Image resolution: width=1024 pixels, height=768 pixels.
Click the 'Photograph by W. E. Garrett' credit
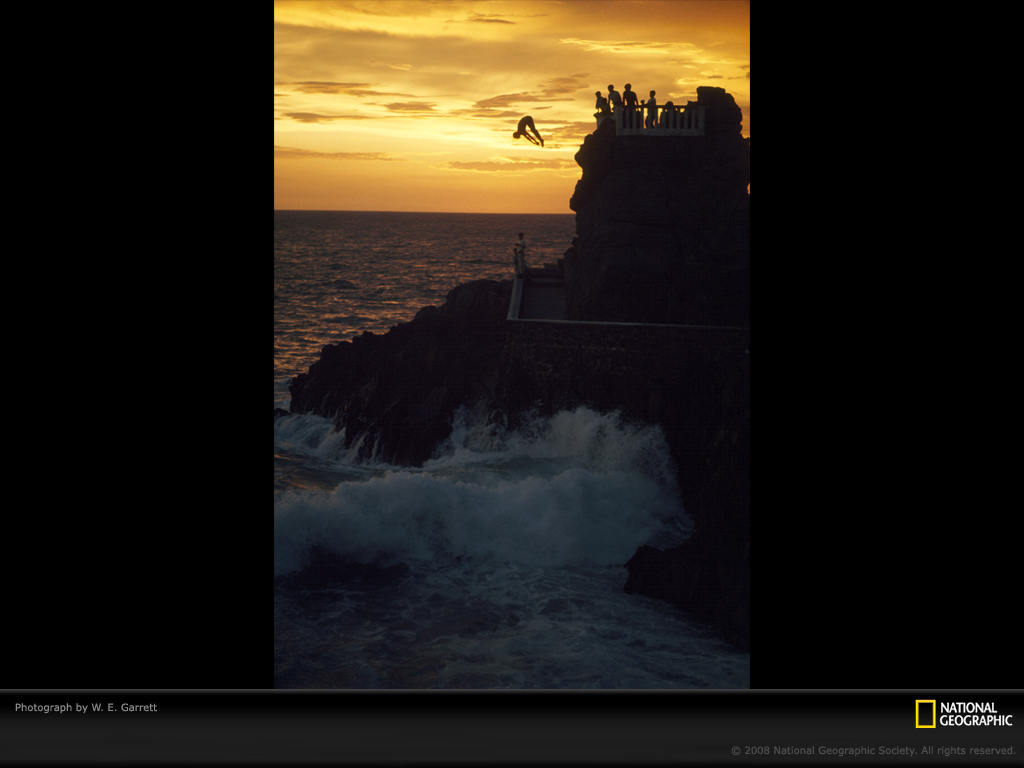(86, 708)
